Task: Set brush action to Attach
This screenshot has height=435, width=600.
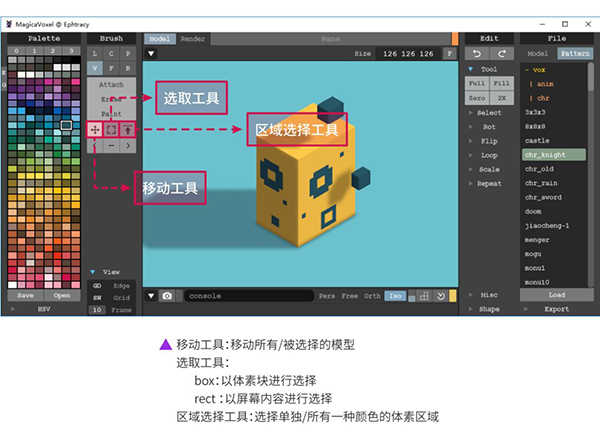Action: (x=111, y=85)
